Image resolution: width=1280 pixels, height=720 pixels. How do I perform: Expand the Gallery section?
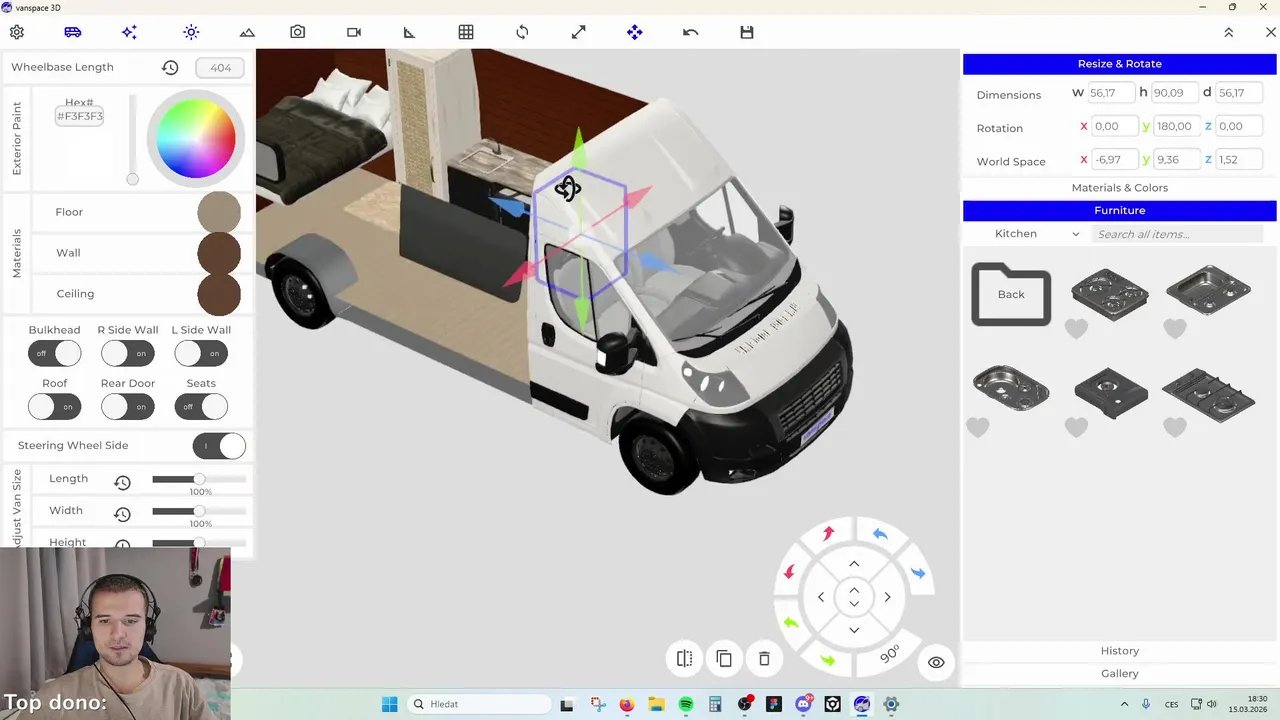(1119, 674)
